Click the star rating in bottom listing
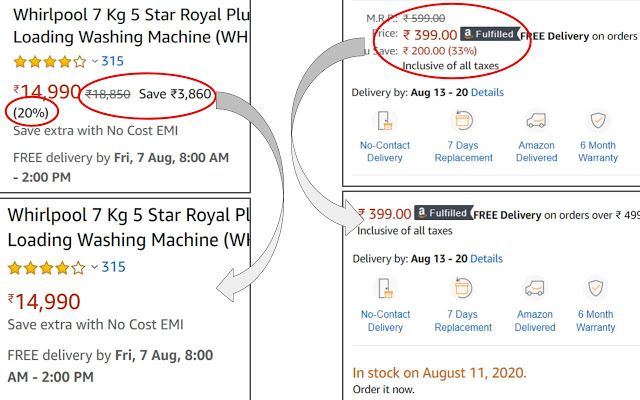640x400 pixels. [x=46, y=268]
